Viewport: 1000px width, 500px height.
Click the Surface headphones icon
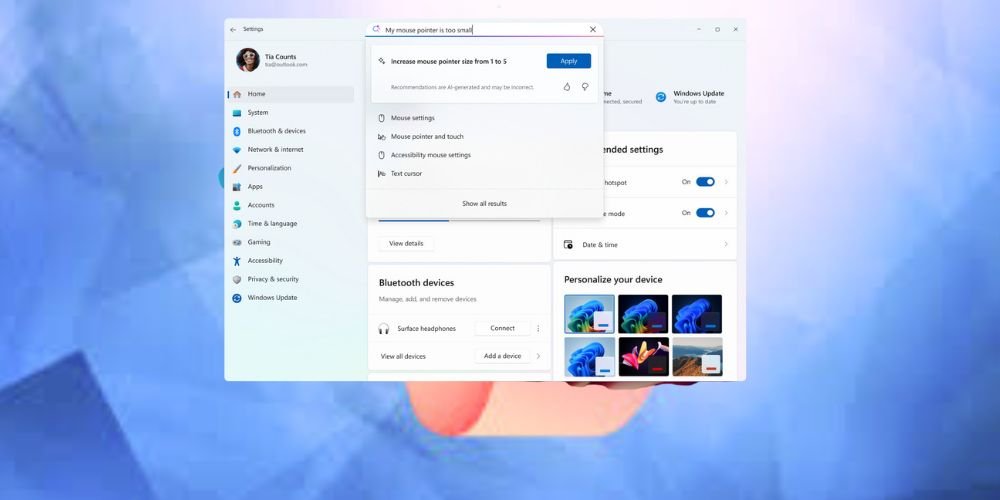click(x=383, y=328)
